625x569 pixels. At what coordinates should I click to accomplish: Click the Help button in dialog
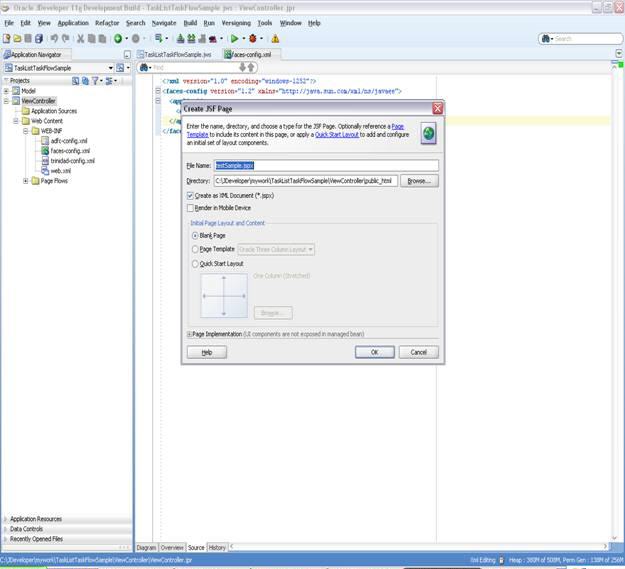[207, 353]
